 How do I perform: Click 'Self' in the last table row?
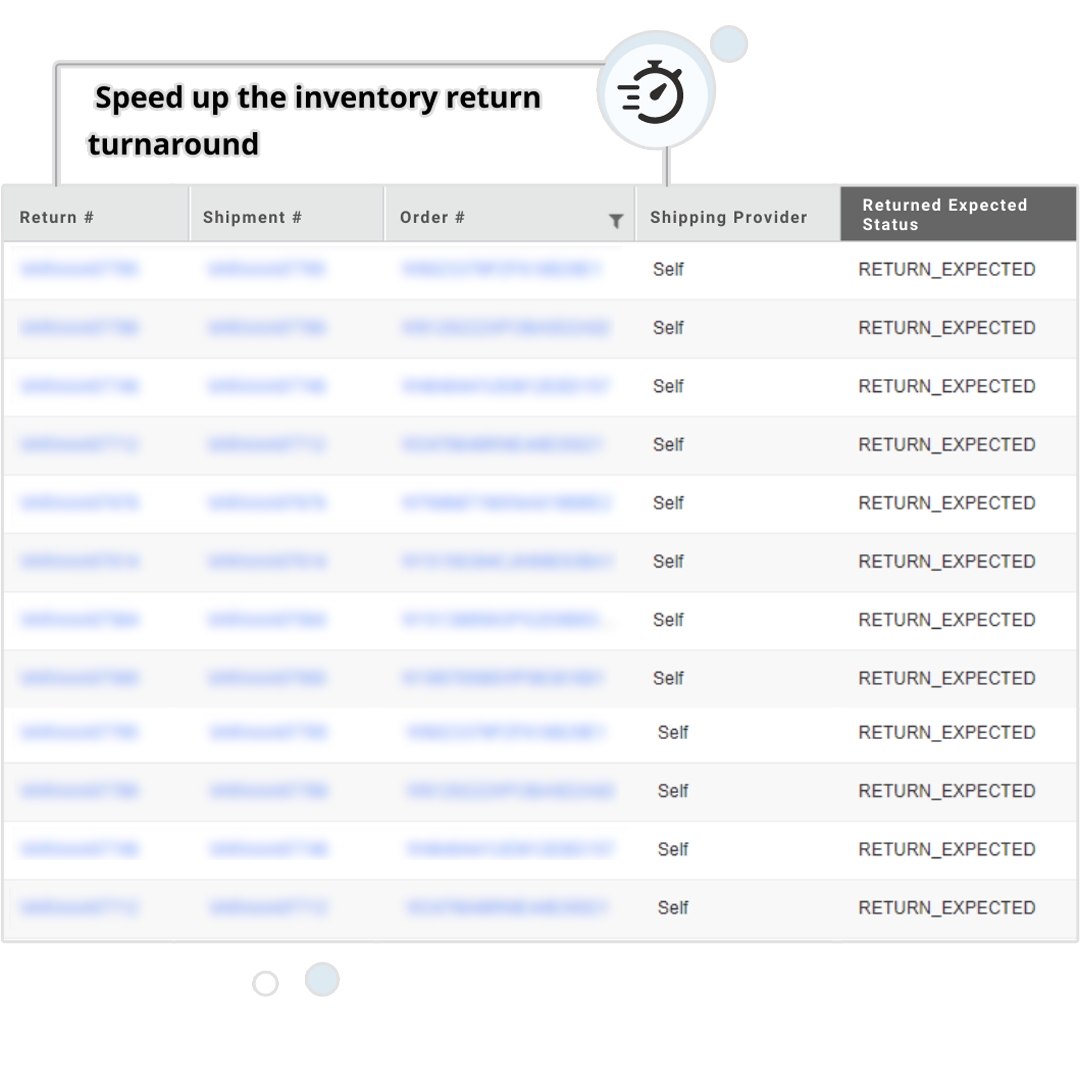(673, 908)
